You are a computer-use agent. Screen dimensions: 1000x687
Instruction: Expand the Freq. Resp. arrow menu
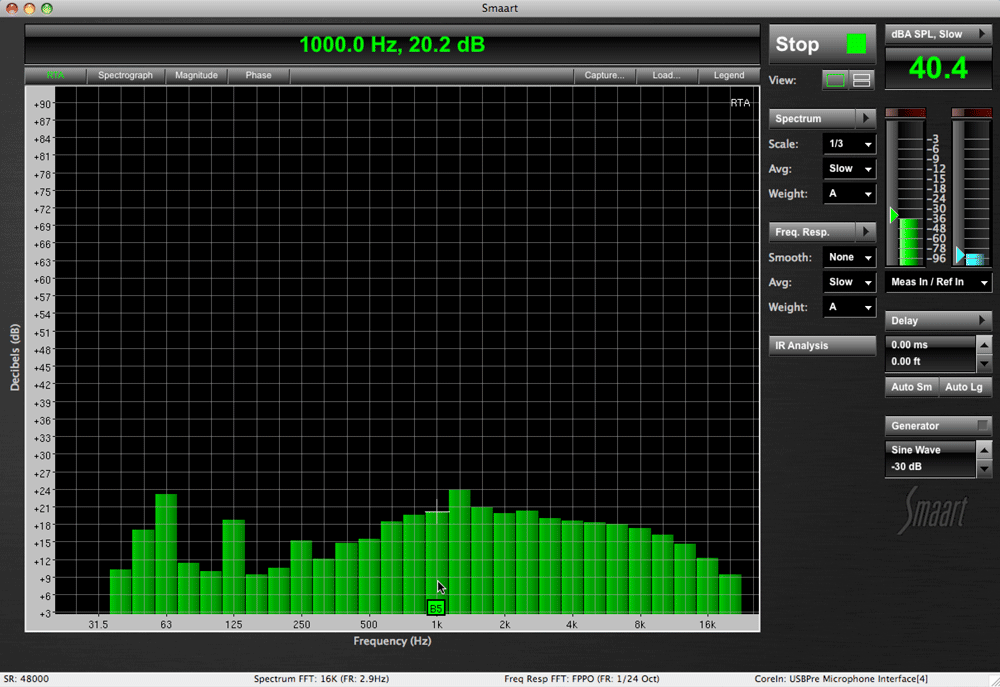coord(865,232)
